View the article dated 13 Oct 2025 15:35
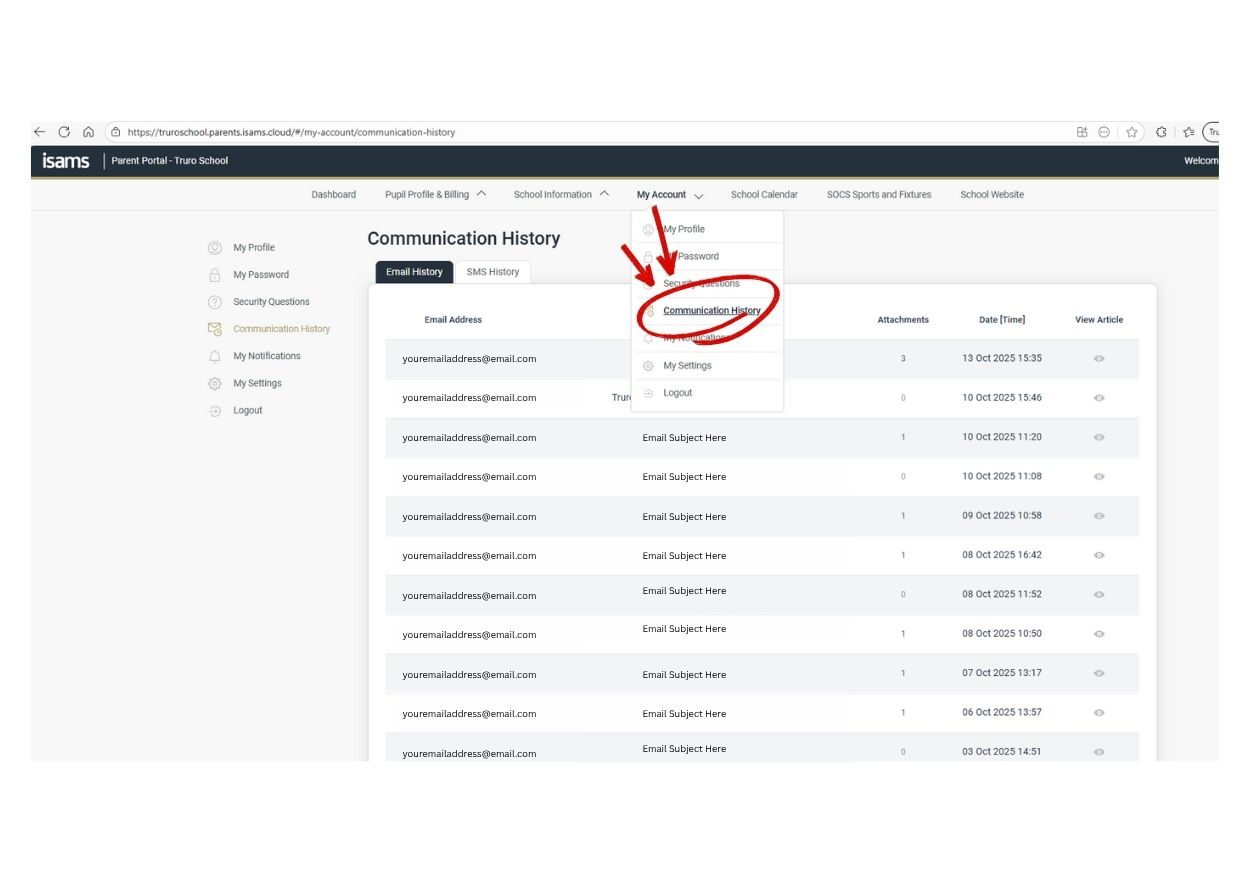Viewport: 1250px width, 884px height. (1099, 358)
